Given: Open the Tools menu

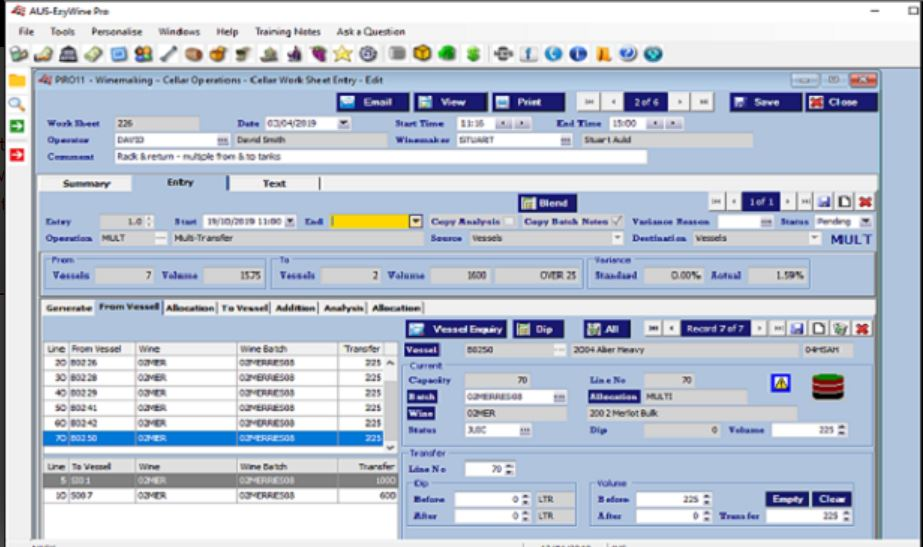Looking at the screenshot, I should [62, 31].
